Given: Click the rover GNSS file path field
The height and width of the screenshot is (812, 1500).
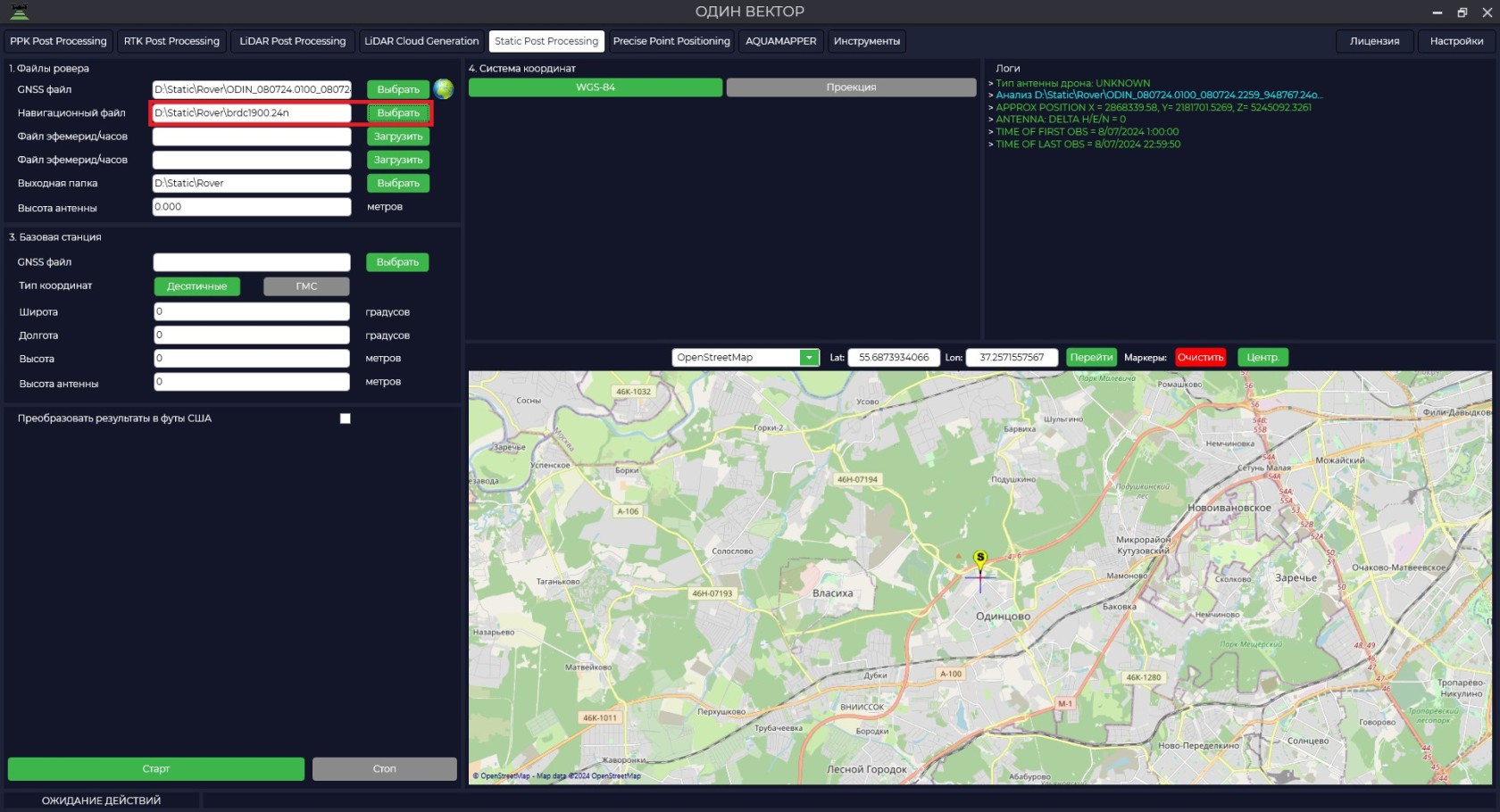Looking at the screenshot, I should coord(252,89).
